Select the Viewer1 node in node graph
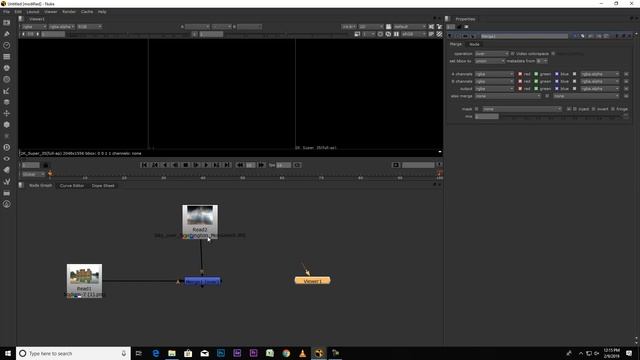This screenshot has height=360, width=640. tap(313, 281)
